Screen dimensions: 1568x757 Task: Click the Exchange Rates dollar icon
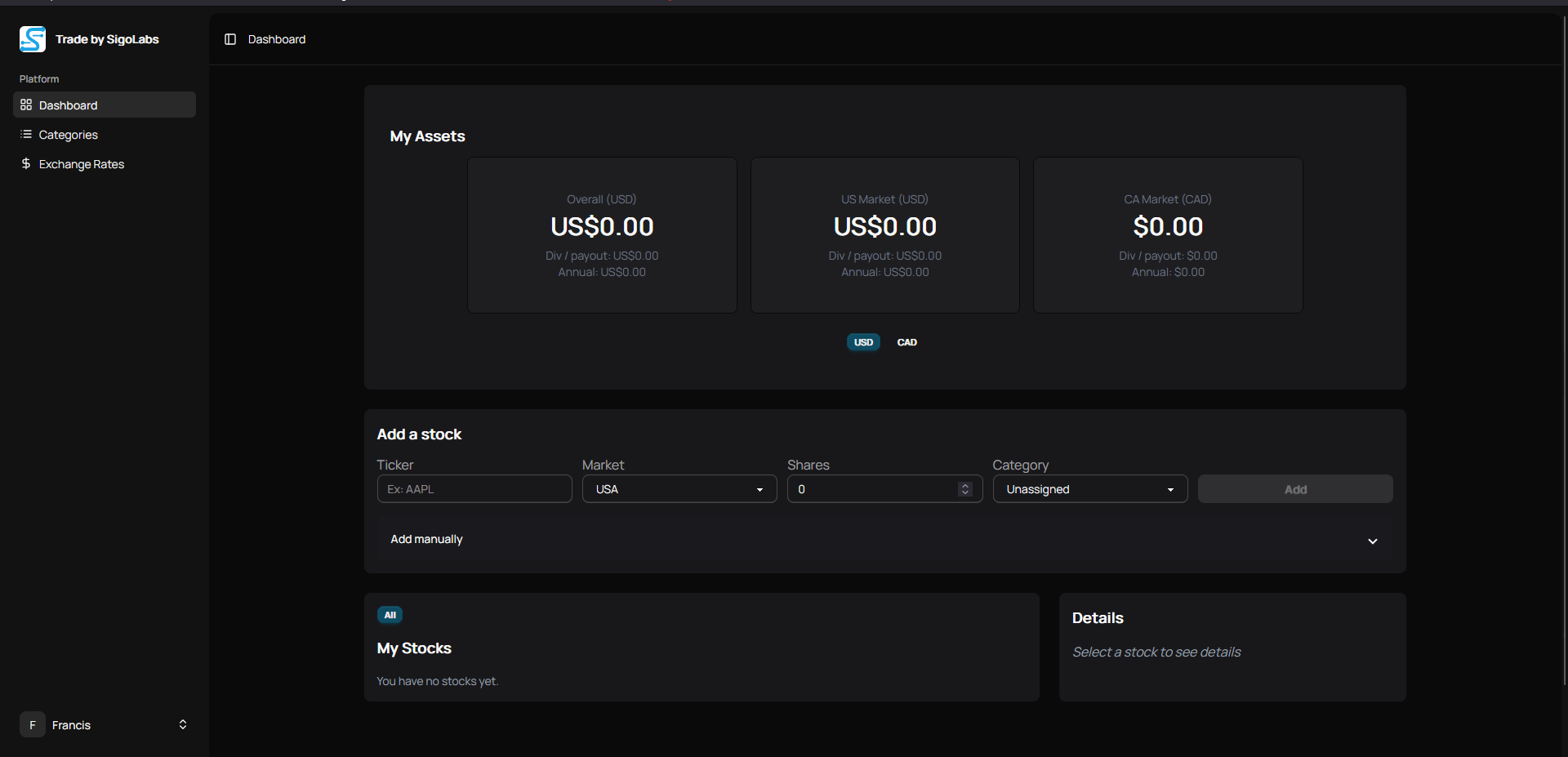(x=26, y=164)
